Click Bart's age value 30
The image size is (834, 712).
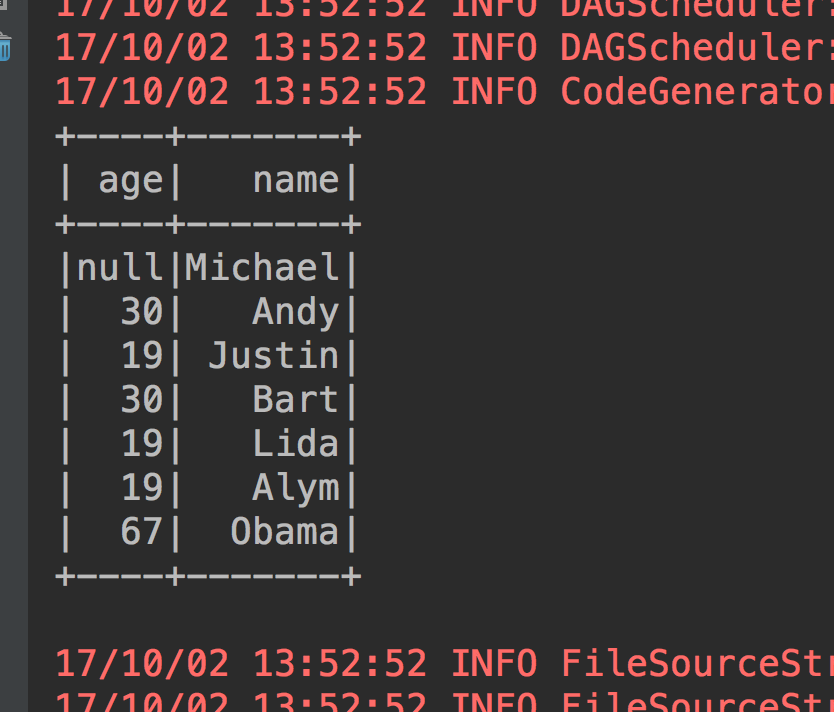[x=141, y=400]
